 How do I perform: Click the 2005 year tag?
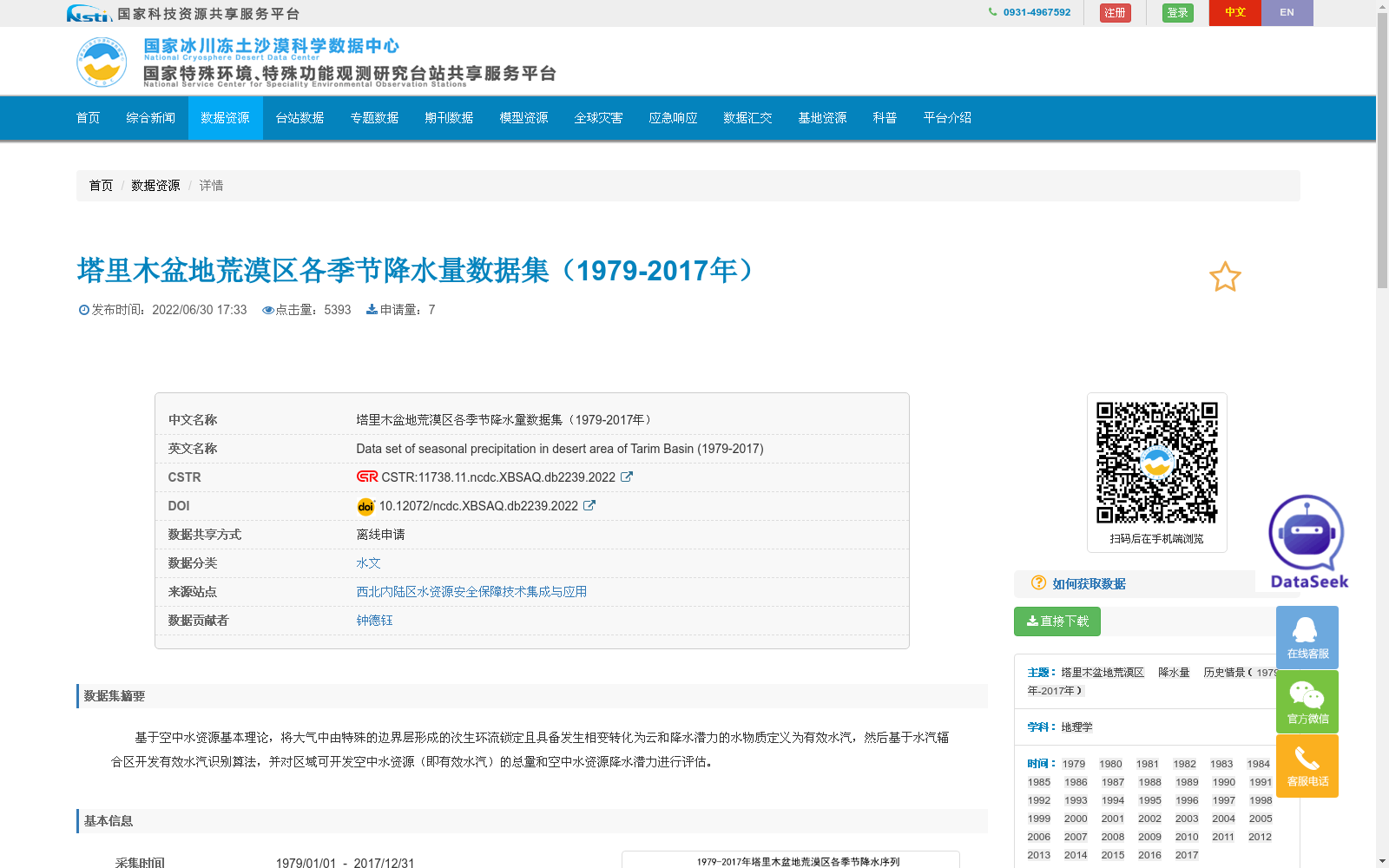click(1261, 819)
